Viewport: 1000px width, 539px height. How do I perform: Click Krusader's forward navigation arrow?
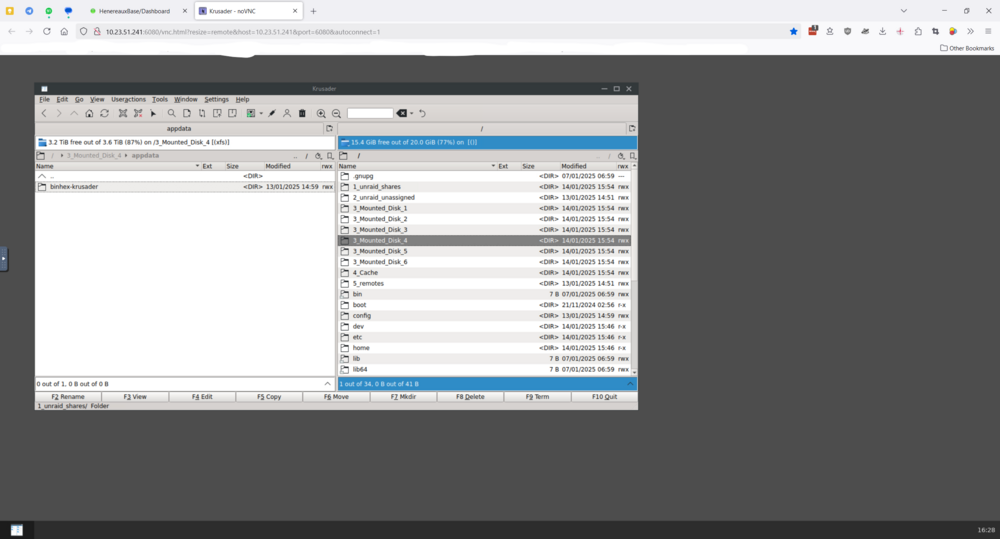[x=59, y=114]
